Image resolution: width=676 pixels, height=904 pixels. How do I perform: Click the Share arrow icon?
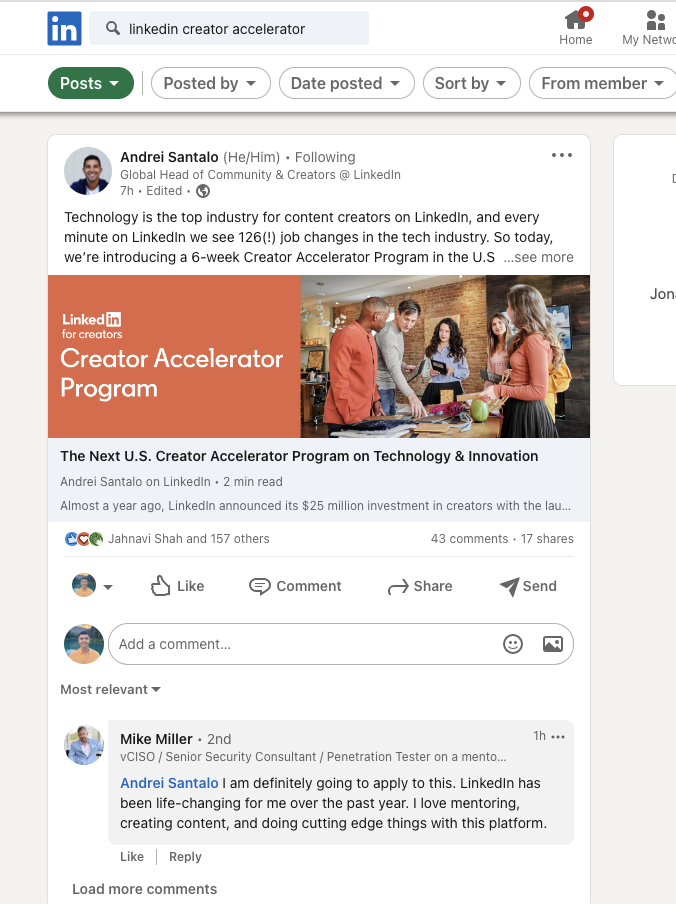click(x=399, y=586)
